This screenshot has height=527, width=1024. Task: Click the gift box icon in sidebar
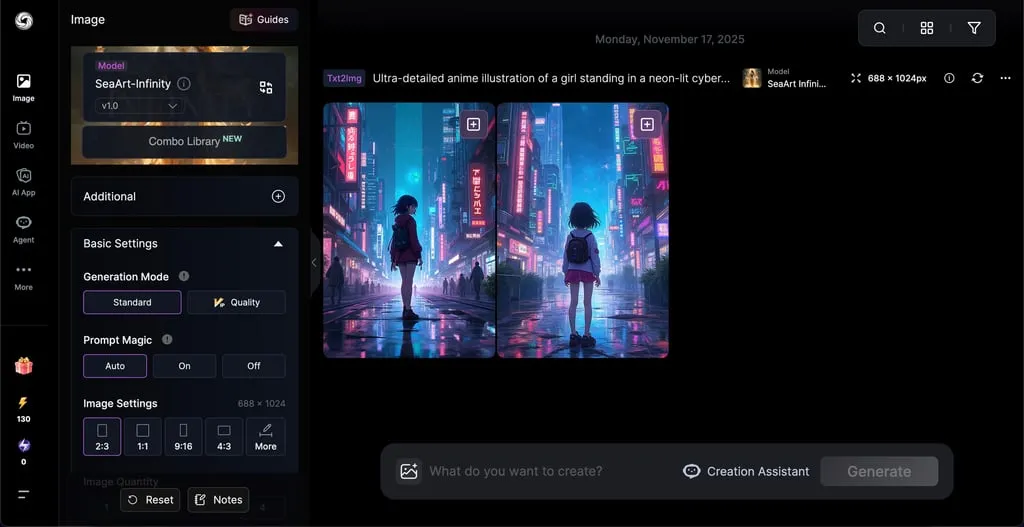point(23,366)
